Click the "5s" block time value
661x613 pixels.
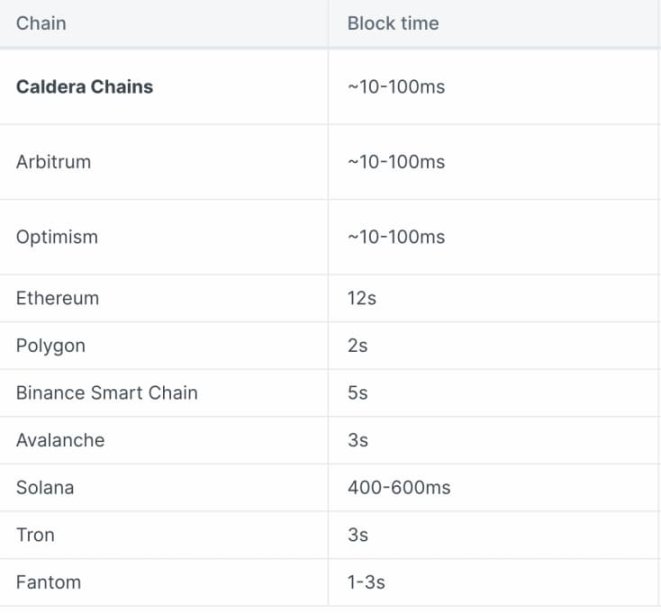(357, 393)
